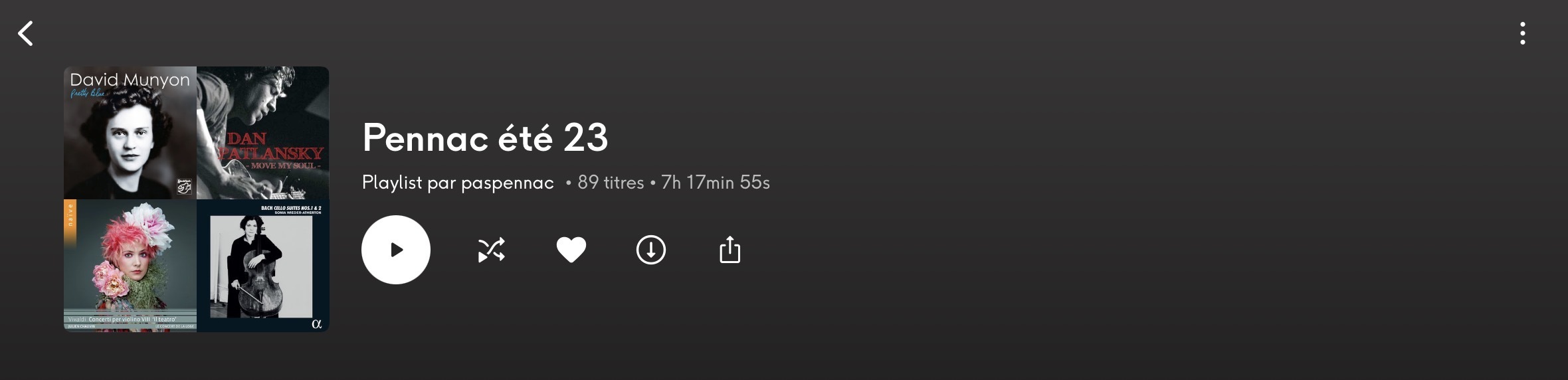
Task: Visit the paspennac creator profile
Action: (508, 183)
